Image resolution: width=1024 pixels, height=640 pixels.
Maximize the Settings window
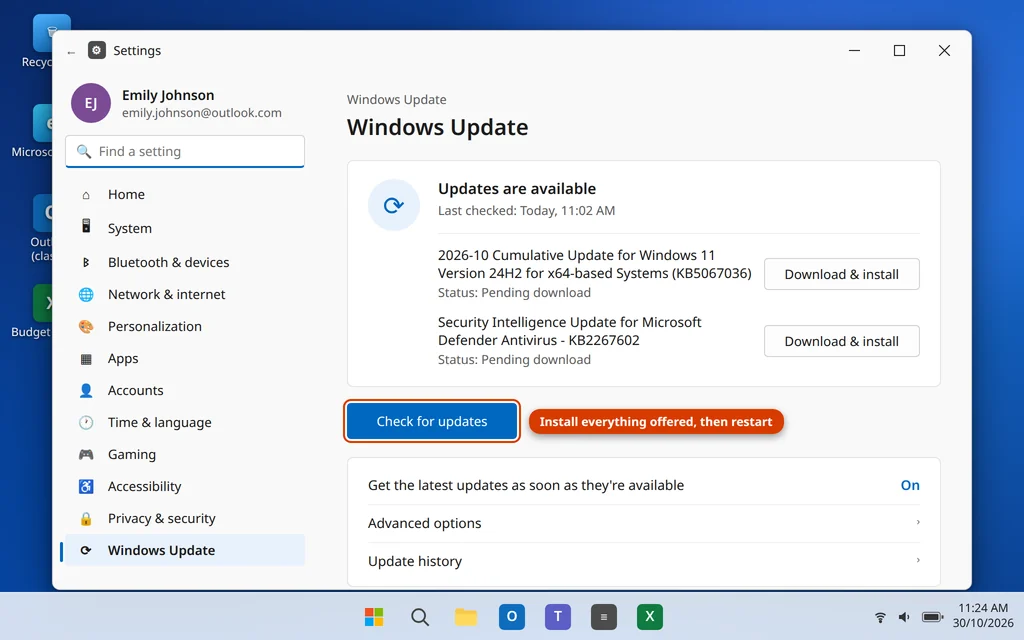point(899,50)
